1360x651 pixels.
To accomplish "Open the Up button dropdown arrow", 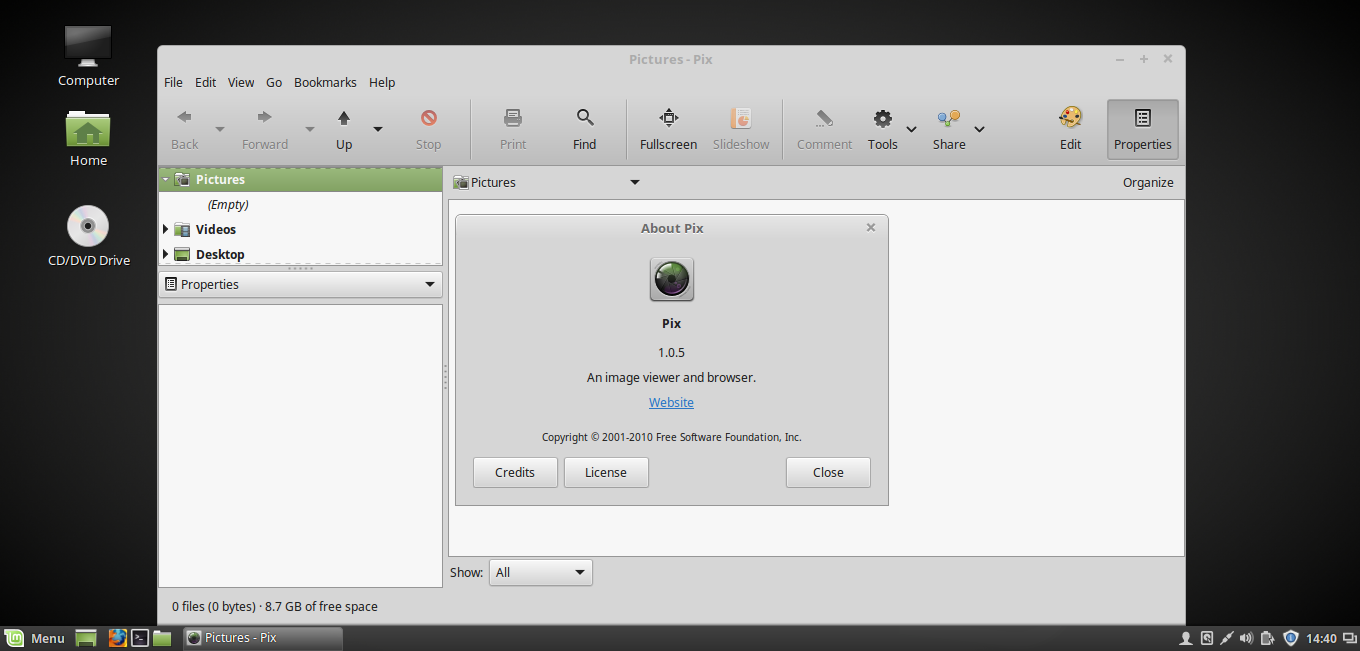I will coord(378,129).
